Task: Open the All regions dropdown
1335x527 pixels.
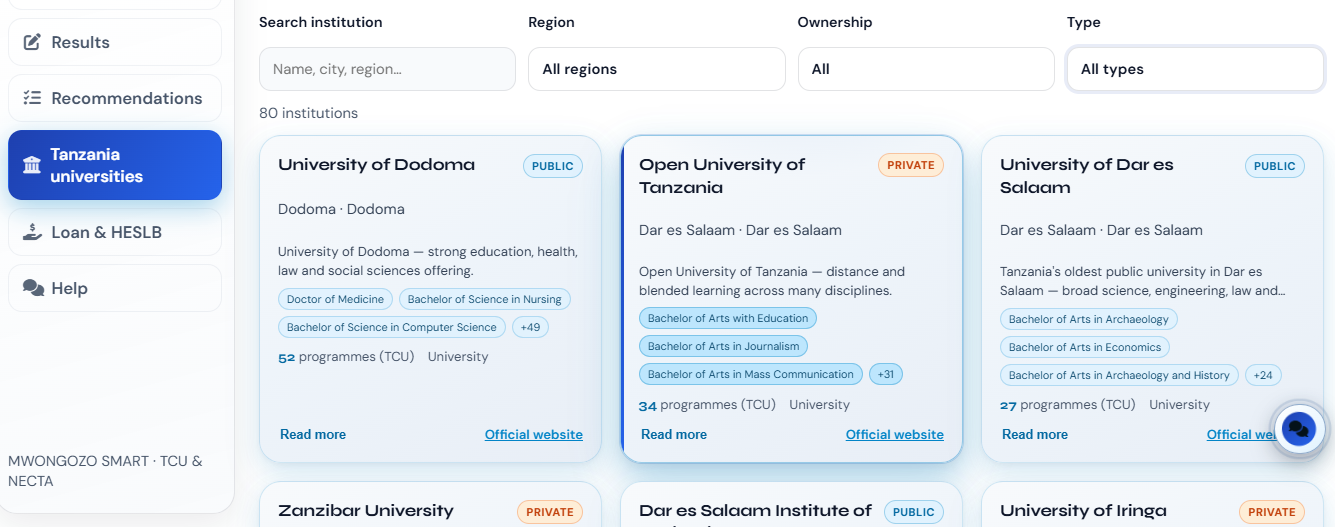Action: click(657, 69)
